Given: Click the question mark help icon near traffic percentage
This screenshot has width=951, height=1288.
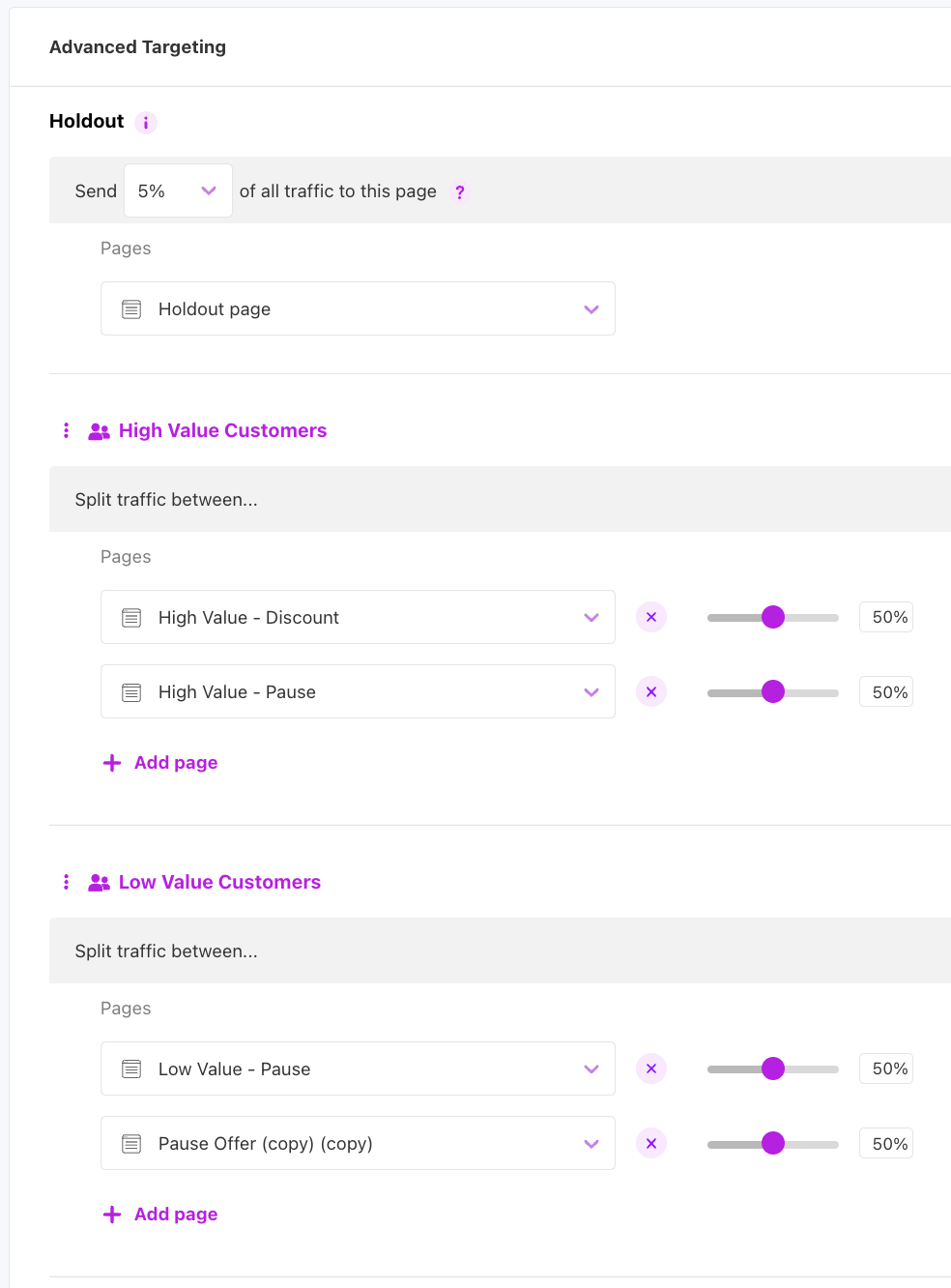Looking at the screenshot, I should (459, 192).
